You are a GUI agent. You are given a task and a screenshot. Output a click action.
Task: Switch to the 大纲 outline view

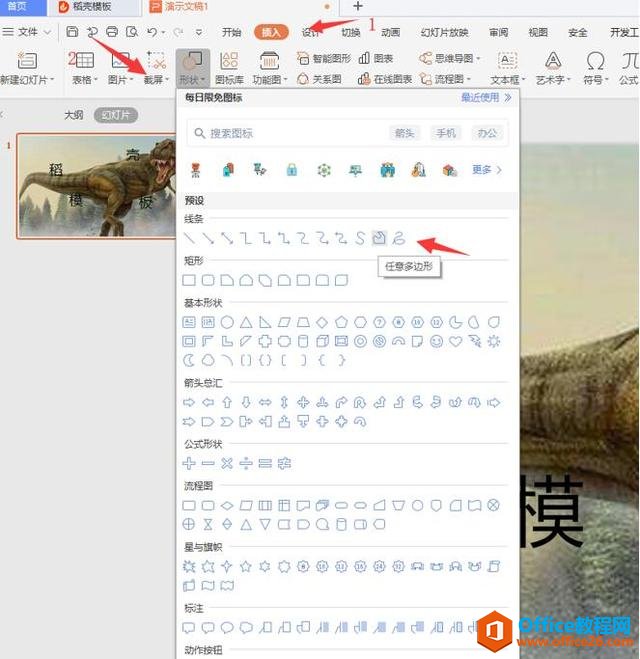point(74,115)
